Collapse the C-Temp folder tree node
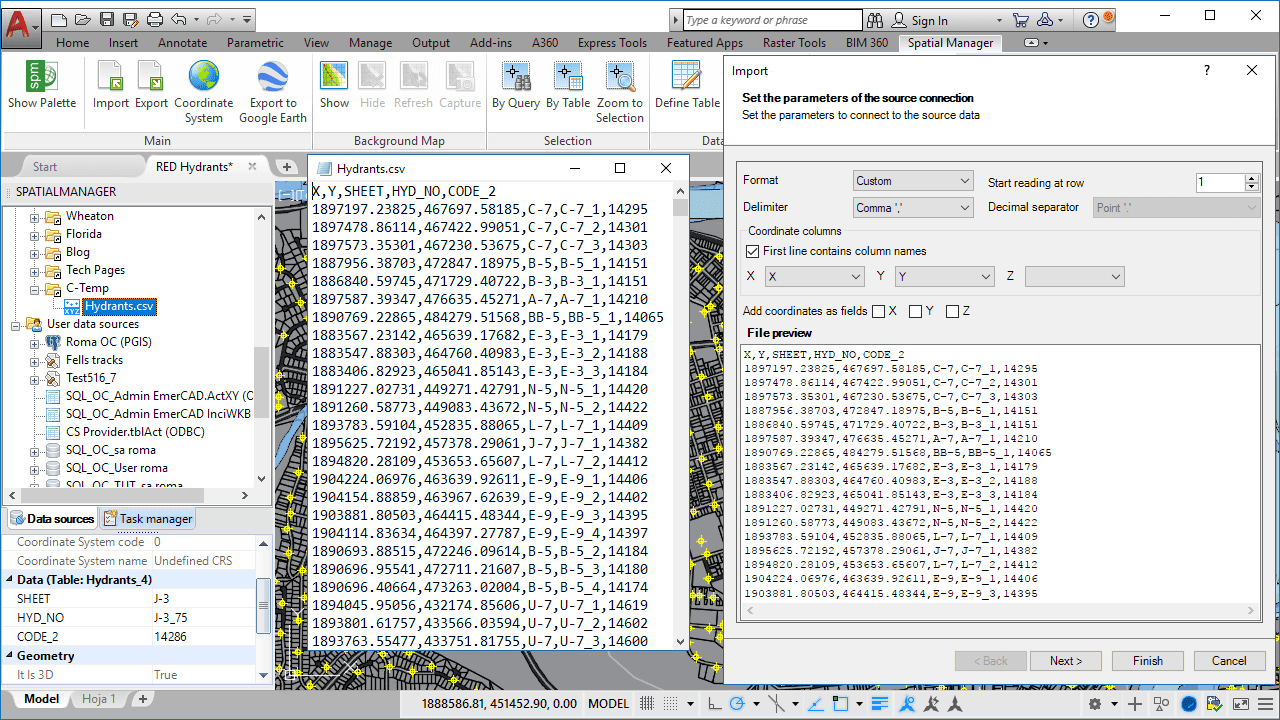1280x720 pixels. coord(34,288)
